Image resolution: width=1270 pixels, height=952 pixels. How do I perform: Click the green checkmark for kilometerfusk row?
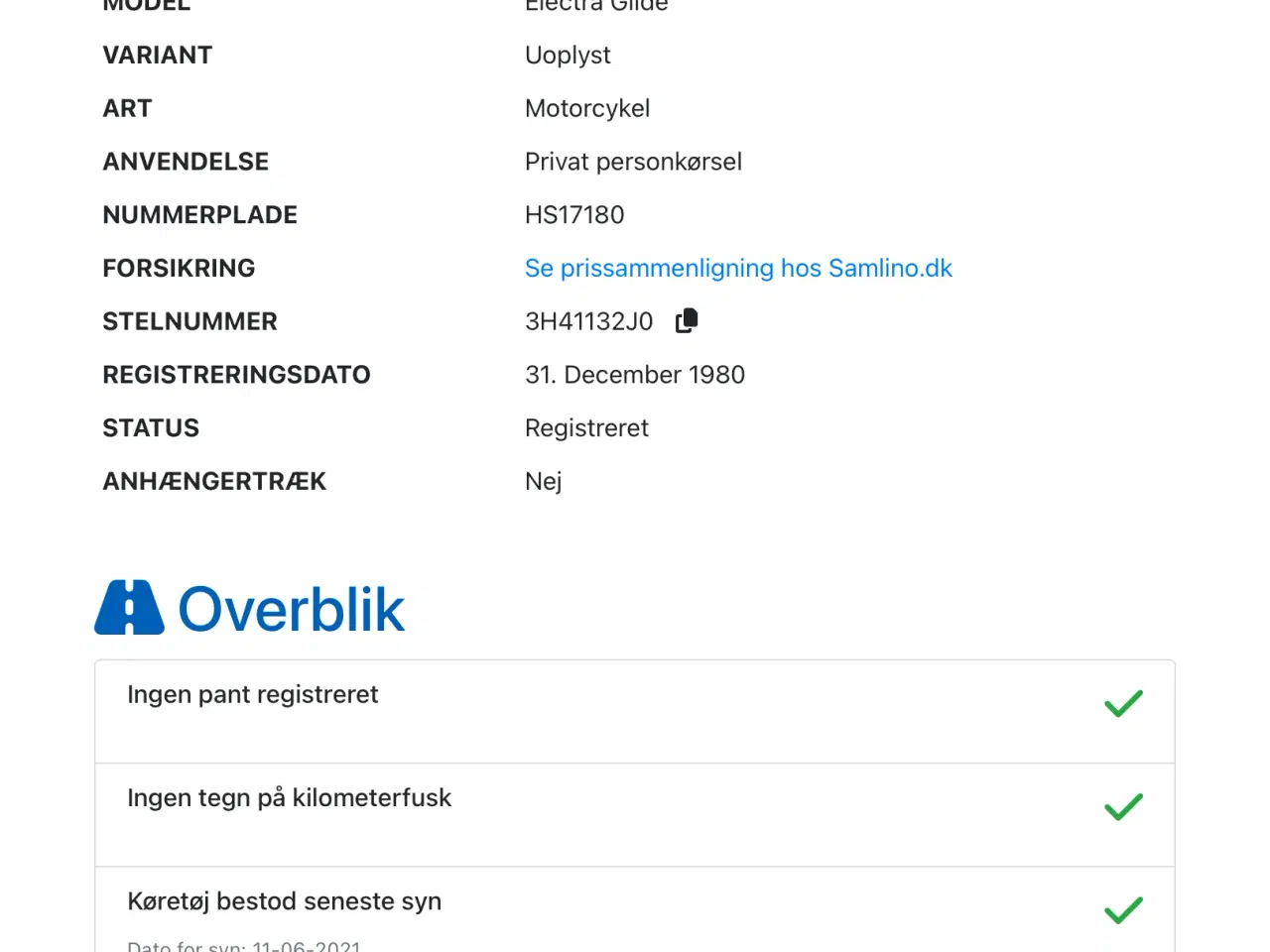click(1123, 807)
